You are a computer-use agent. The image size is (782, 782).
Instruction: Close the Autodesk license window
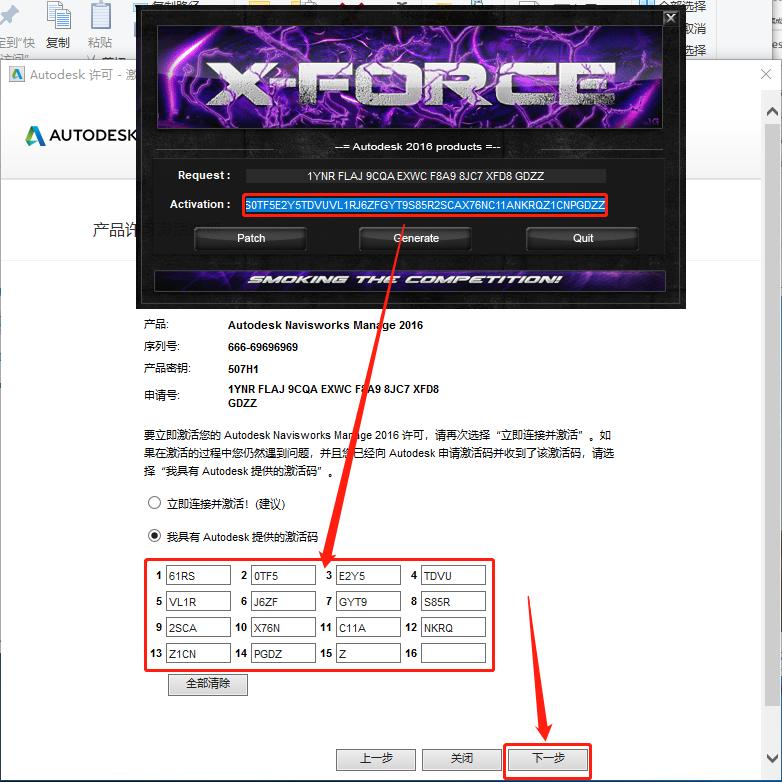(766, 74)
